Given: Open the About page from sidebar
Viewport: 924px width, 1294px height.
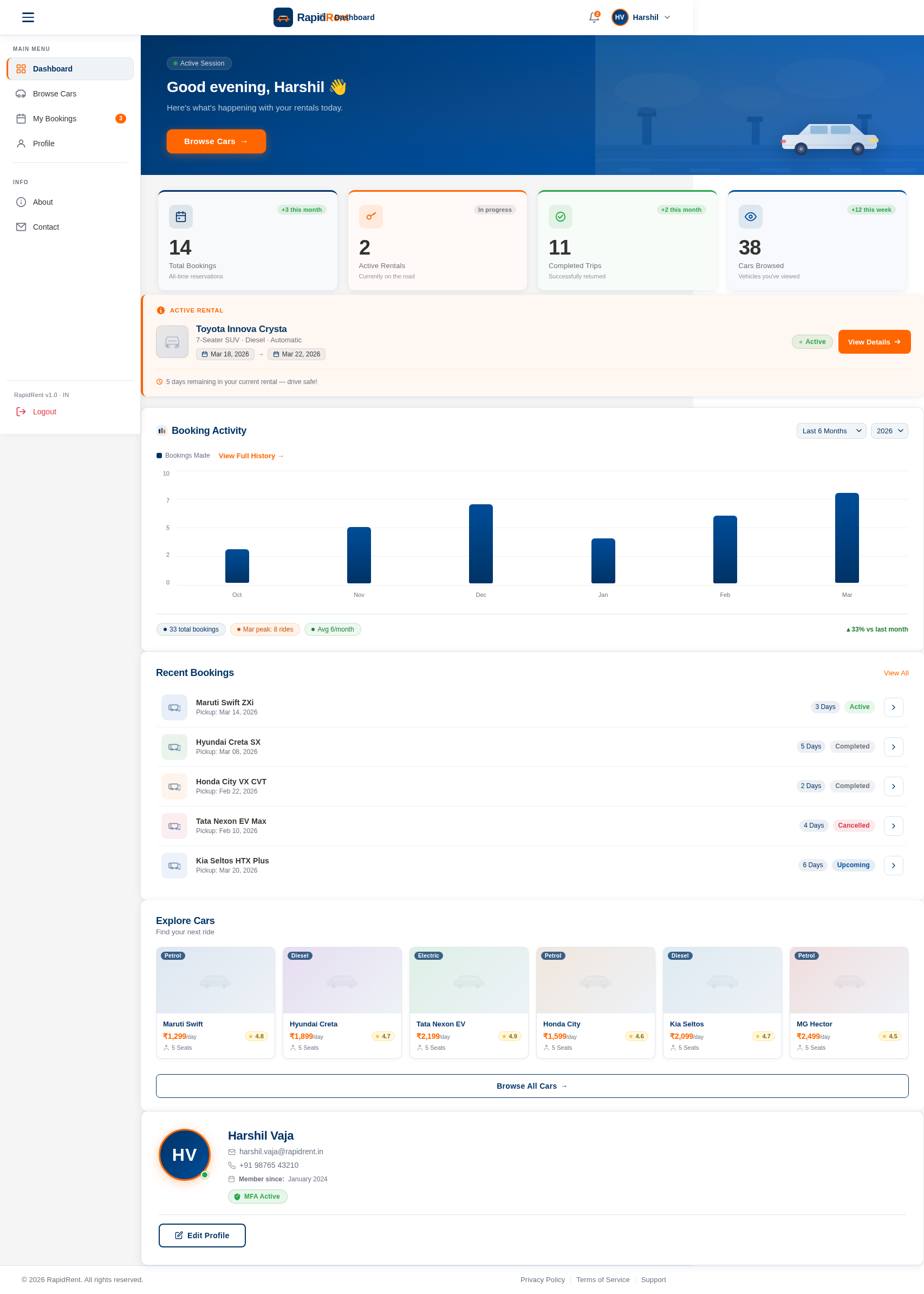Looking at the screenshot, I should (42, 202).
